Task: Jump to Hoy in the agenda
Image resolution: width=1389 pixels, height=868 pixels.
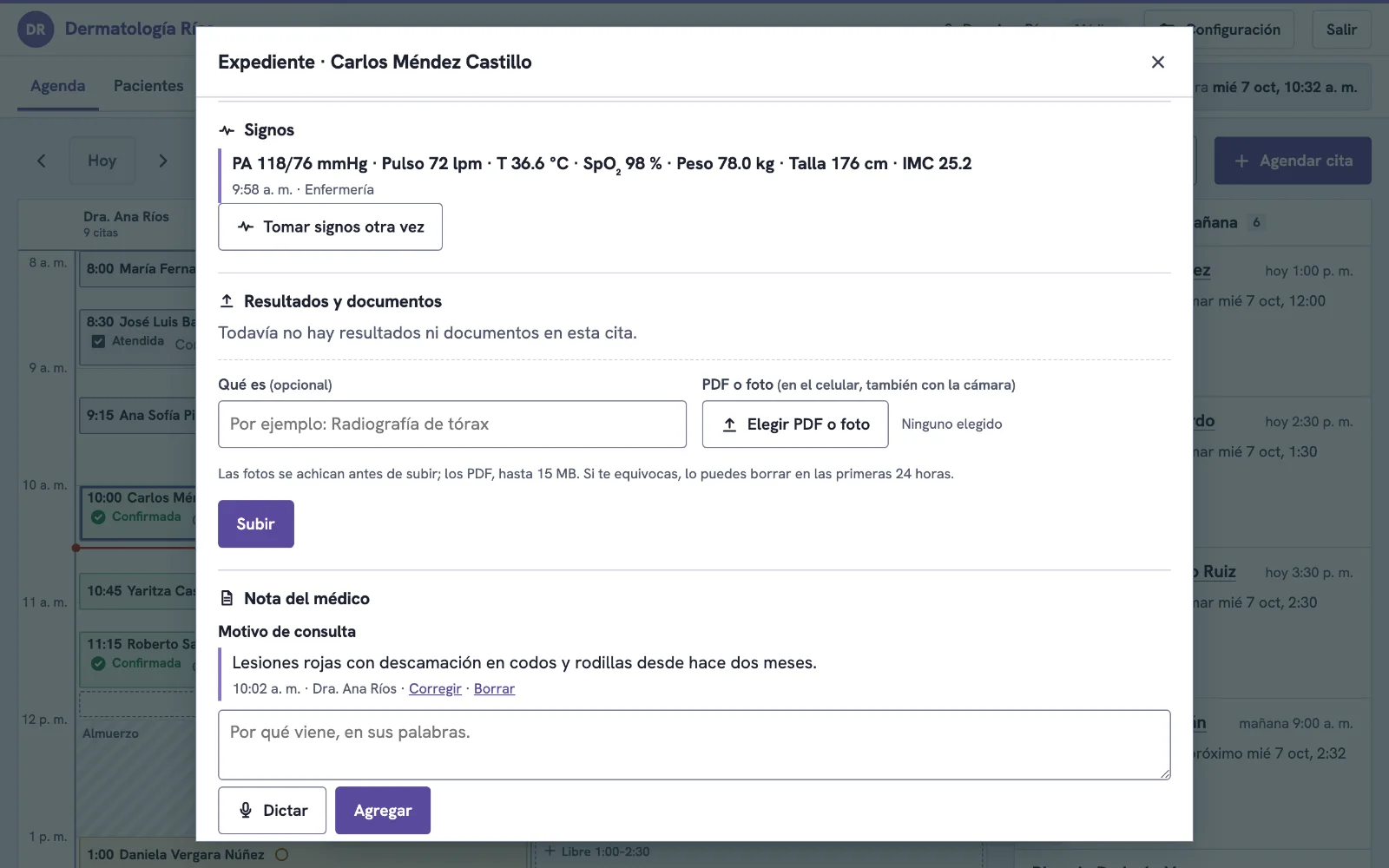Action: tap(102, 161)
